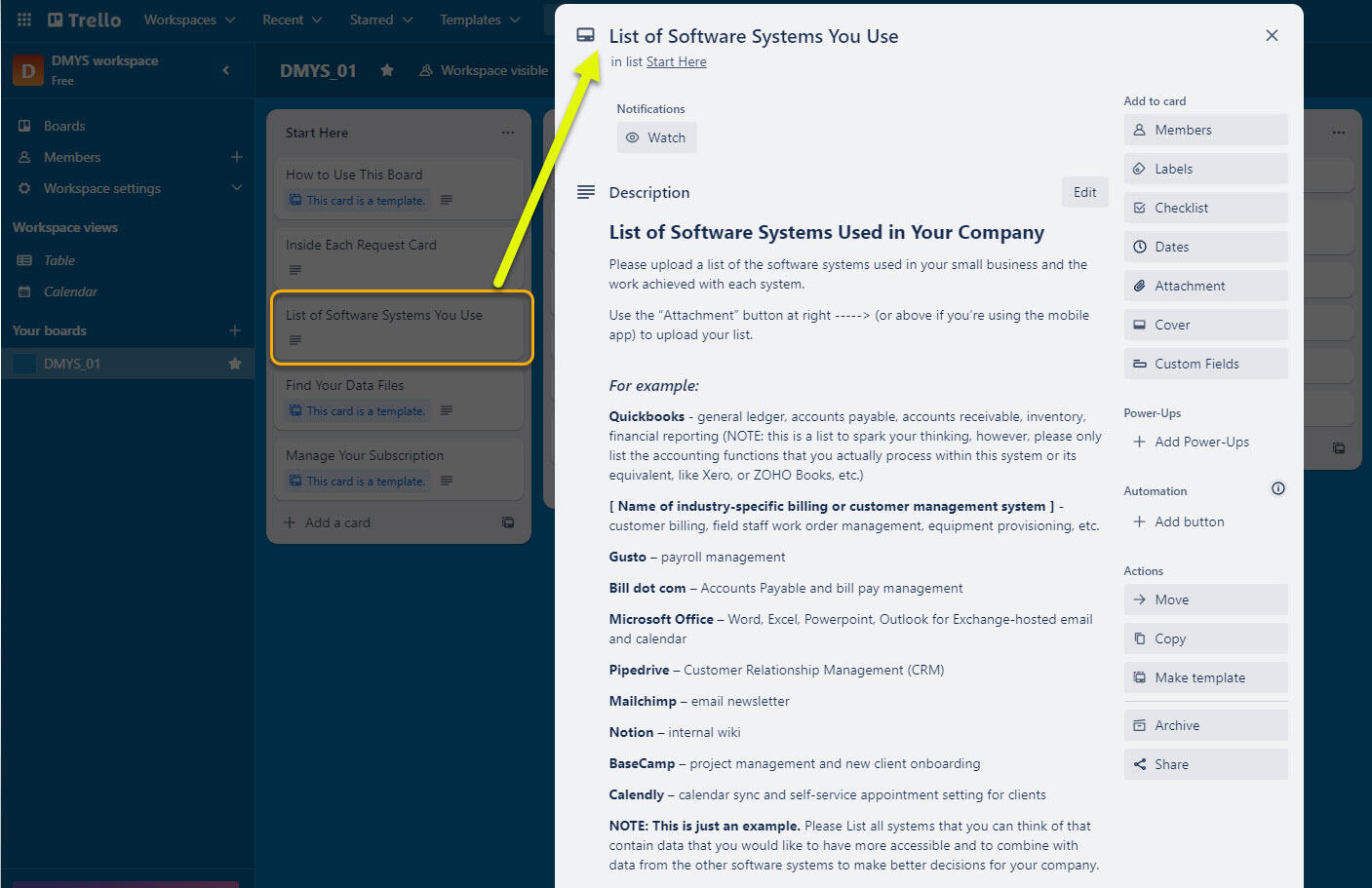Click the plus icon beside Members in sidebar
The width and height of the screenshot is (1372, 888).
(x=236, y=157)
